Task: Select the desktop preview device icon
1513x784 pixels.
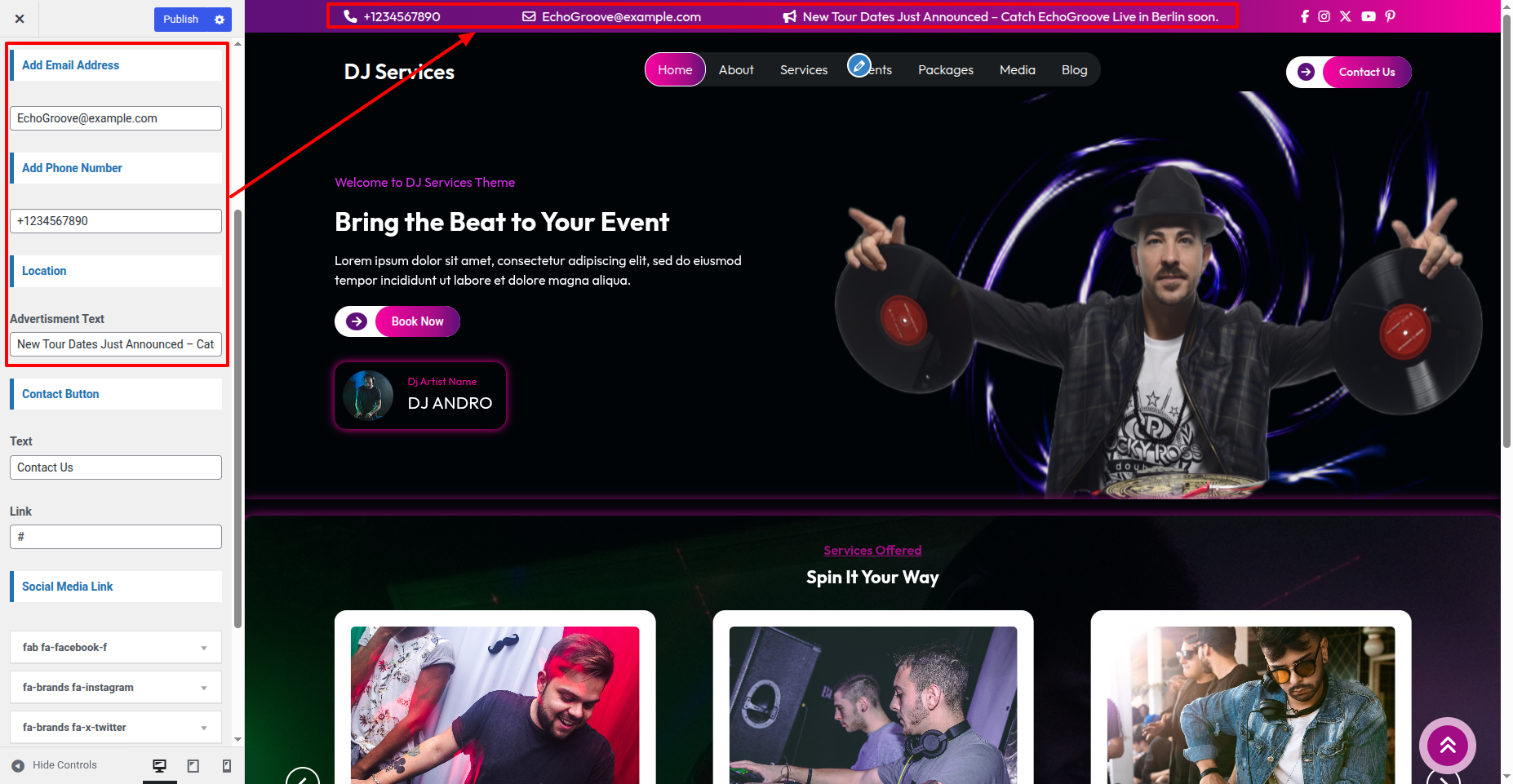Action: [160, 765]
